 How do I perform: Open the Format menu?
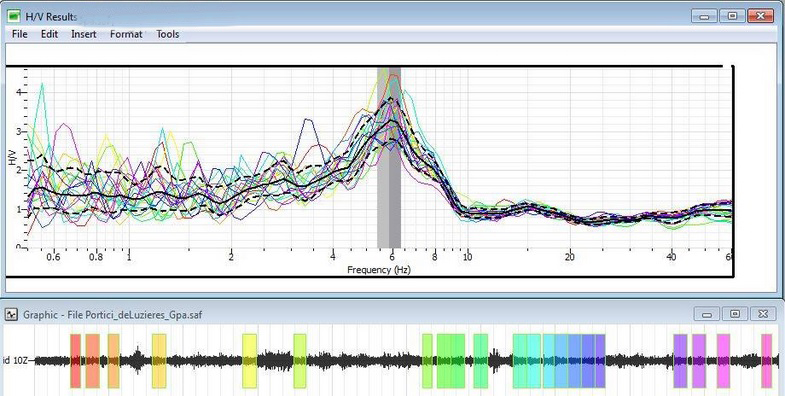pyautogui.click(x=126, y=34)
